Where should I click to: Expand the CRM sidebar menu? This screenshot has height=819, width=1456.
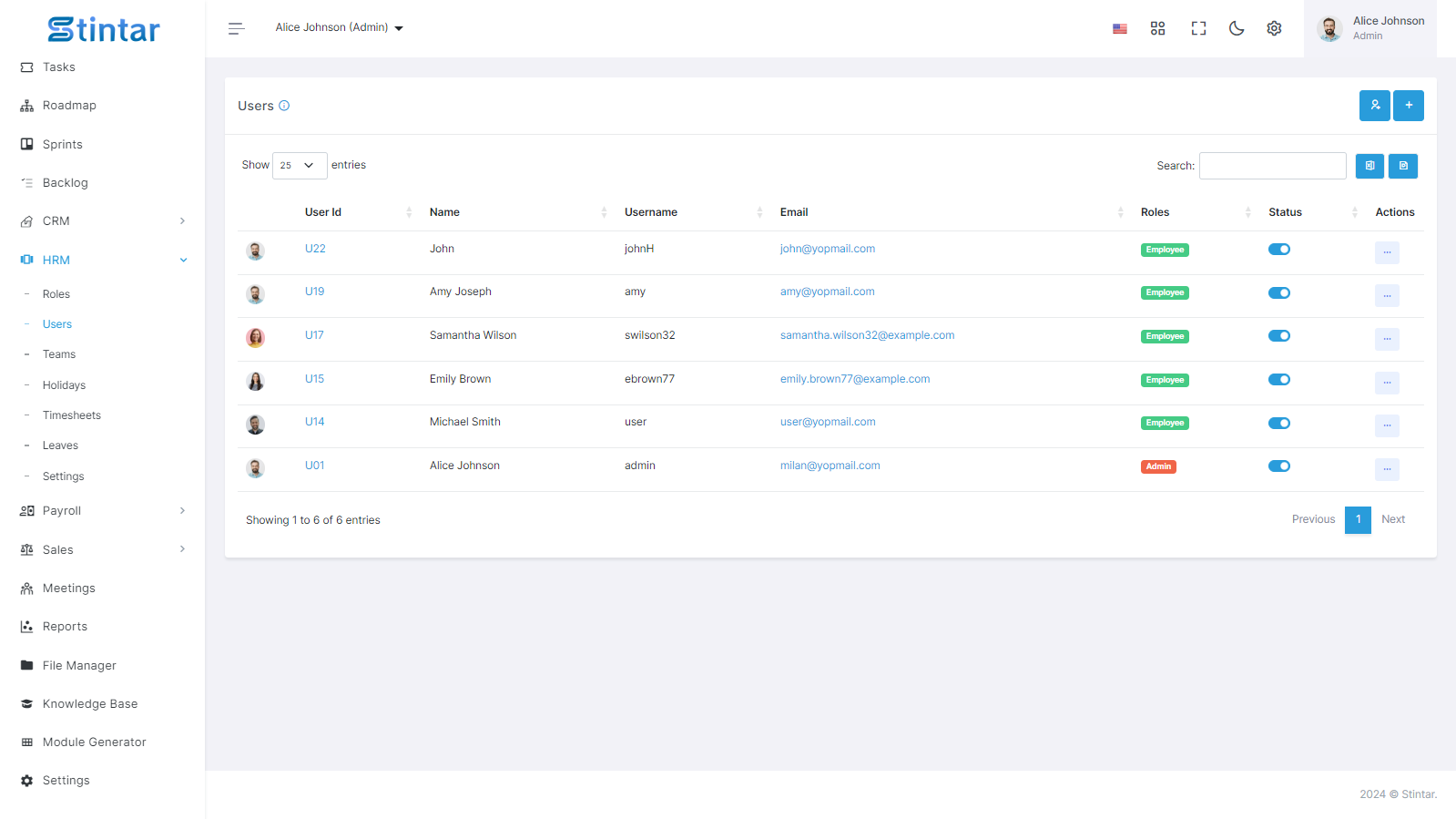pyautogui.click(x=103, y=221)
